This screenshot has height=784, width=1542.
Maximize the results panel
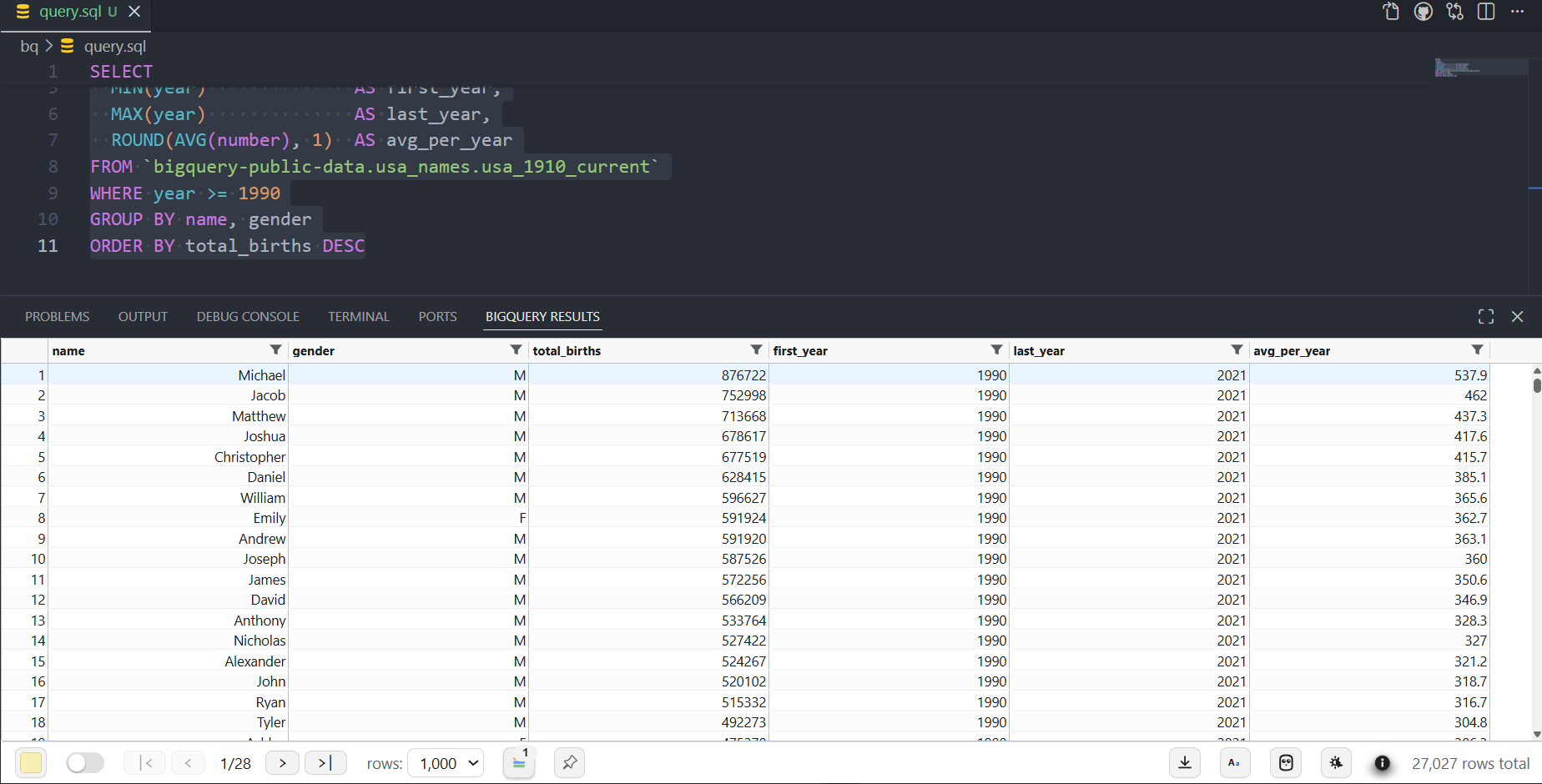(x=1486, y=317)
